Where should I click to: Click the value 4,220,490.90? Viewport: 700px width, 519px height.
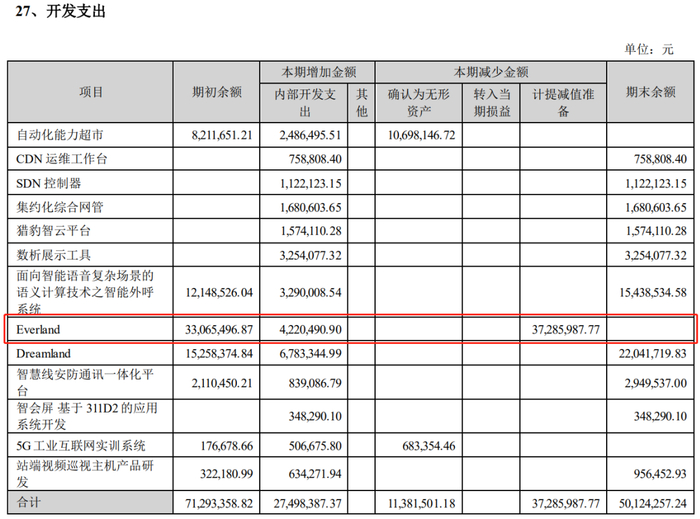point(311,330)
